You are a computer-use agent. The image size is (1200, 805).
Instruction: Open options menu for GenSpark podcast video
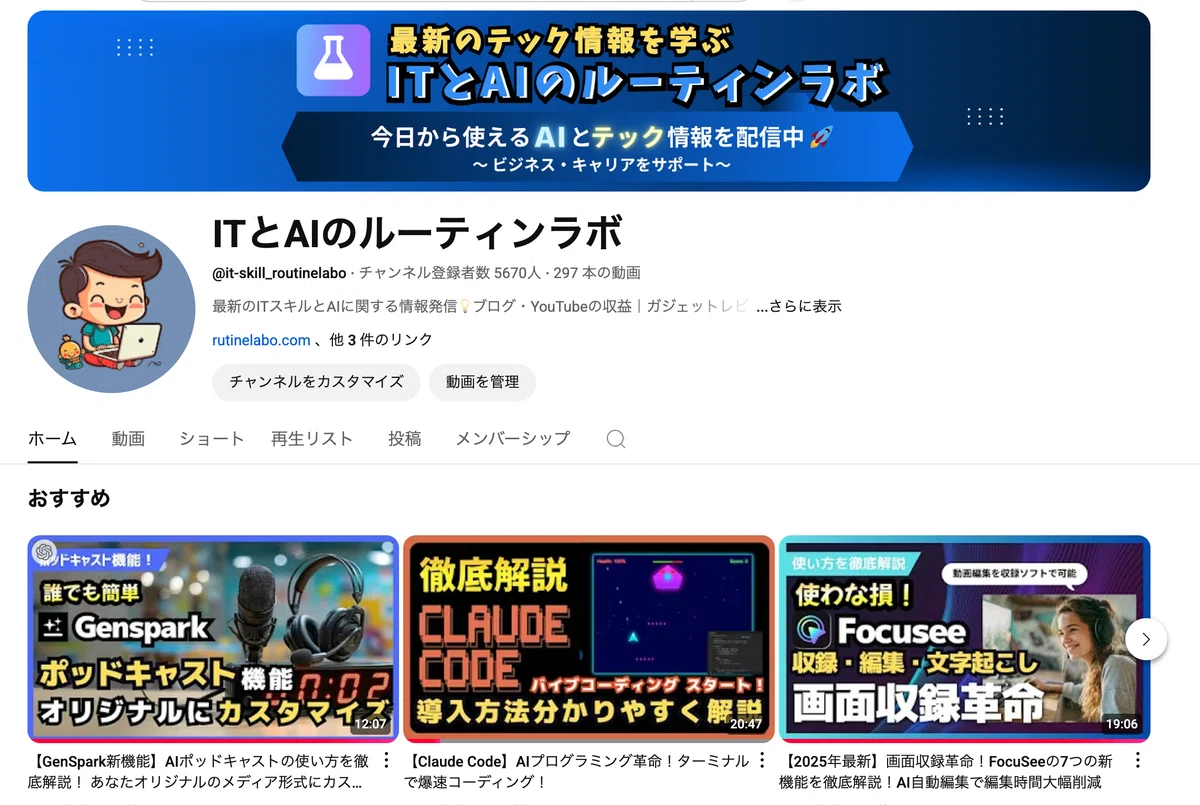point(387,761)
